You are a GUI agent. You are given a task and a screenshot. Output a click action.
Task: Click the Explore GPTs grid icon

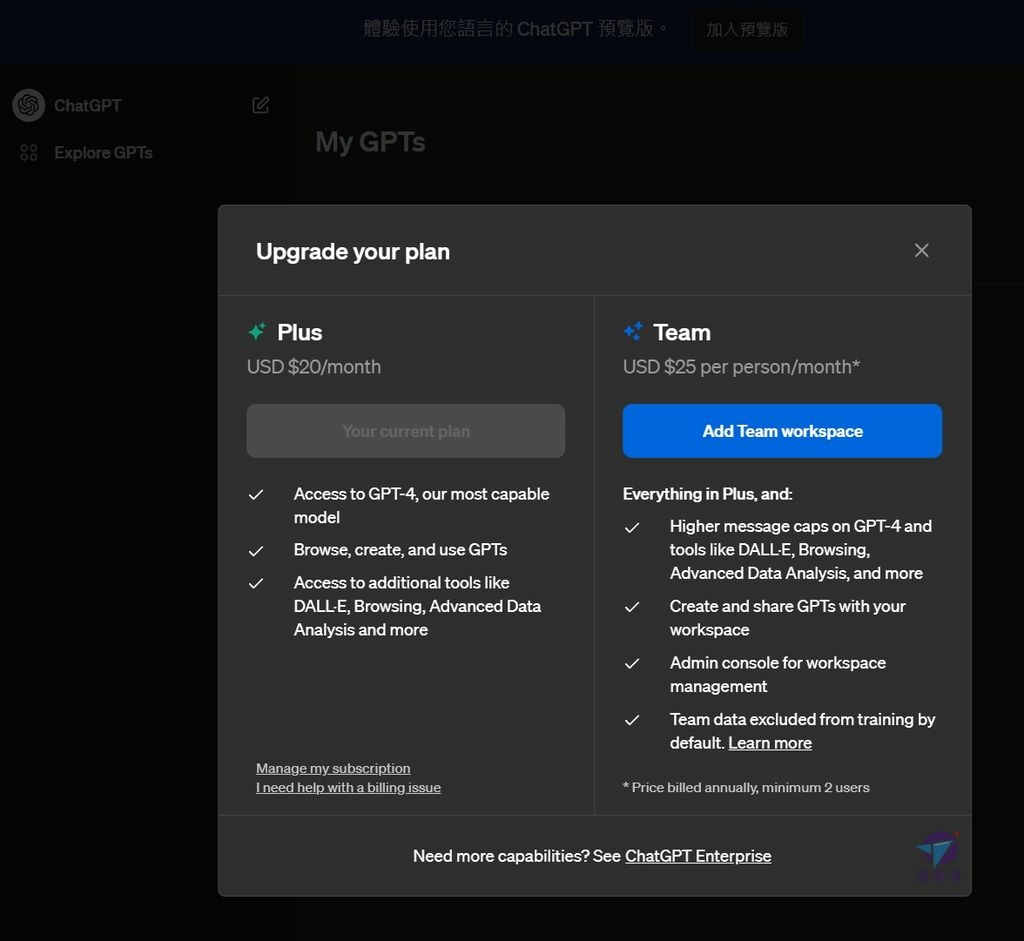(x=29, y=153)
